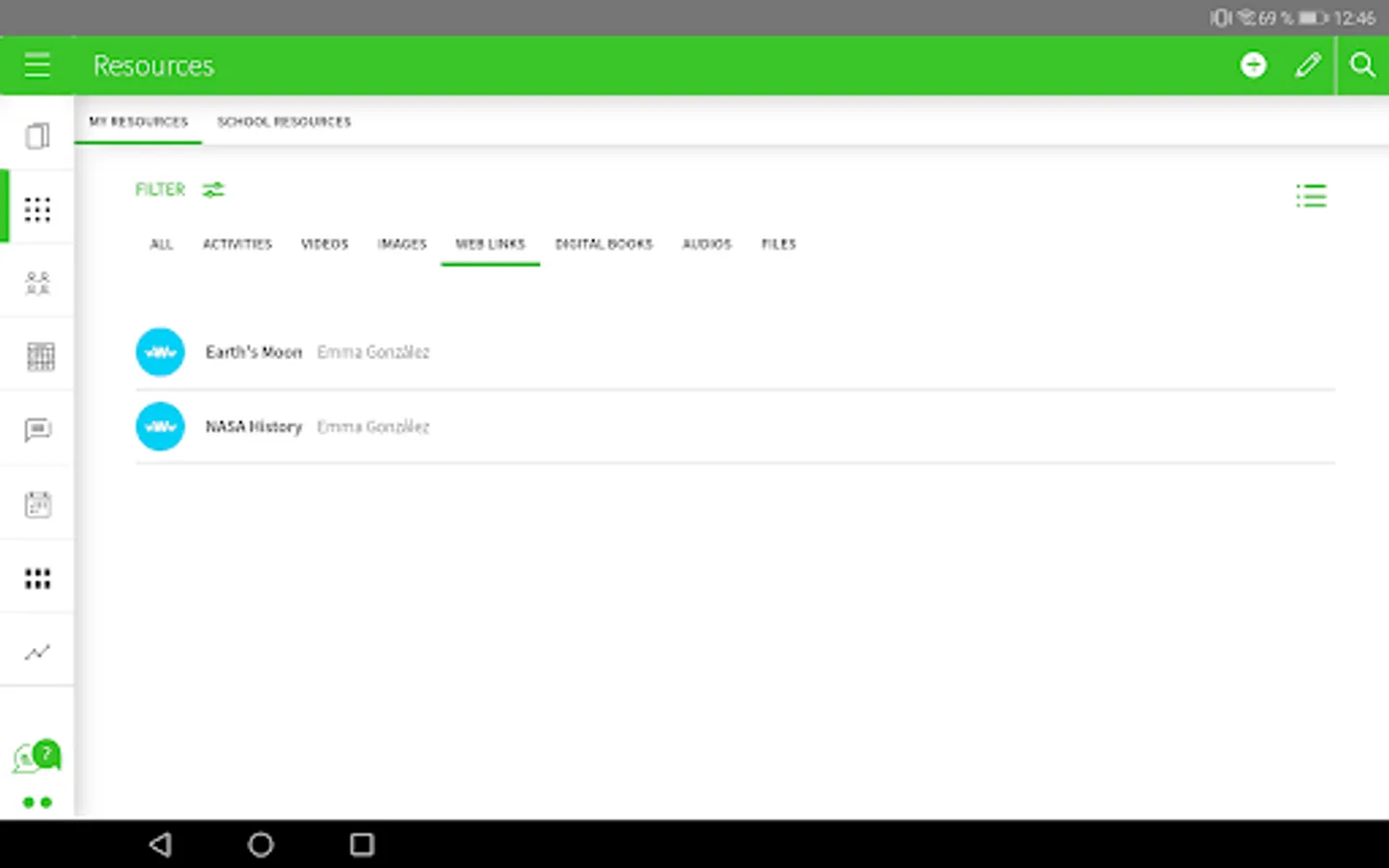Tap the two green dots at sidebar bottom
The image size is (1389, 868).
[x=37, y=802]
